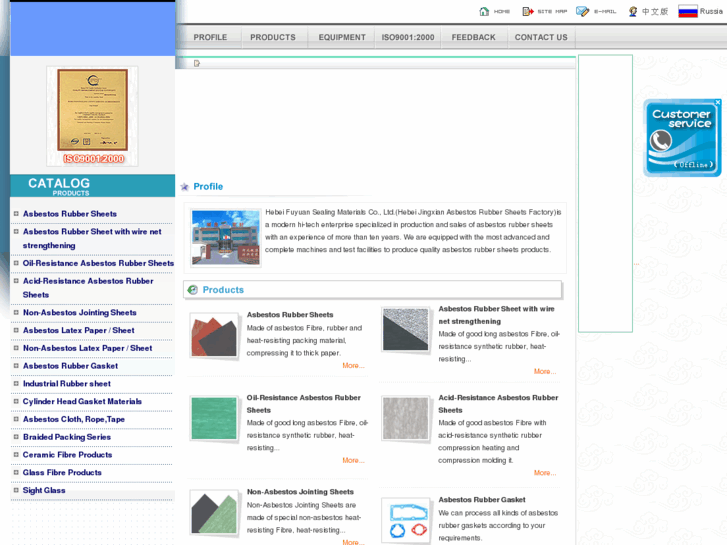Image resolution: width=727 pixels, height=545 pixels.
Task: Open the PRODUCTS menu tab
Action: [x=273, y=37]
